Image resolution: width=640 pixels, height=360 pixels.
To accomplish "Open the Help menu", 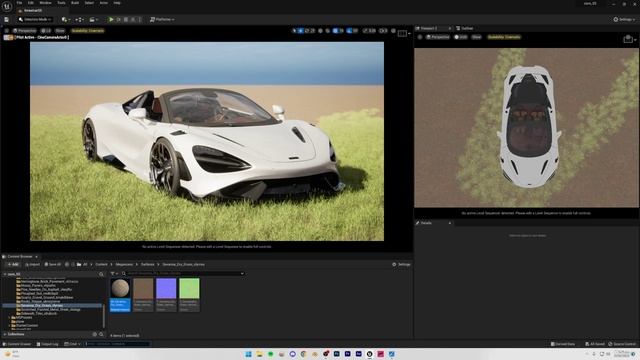I will click(117, 3).
